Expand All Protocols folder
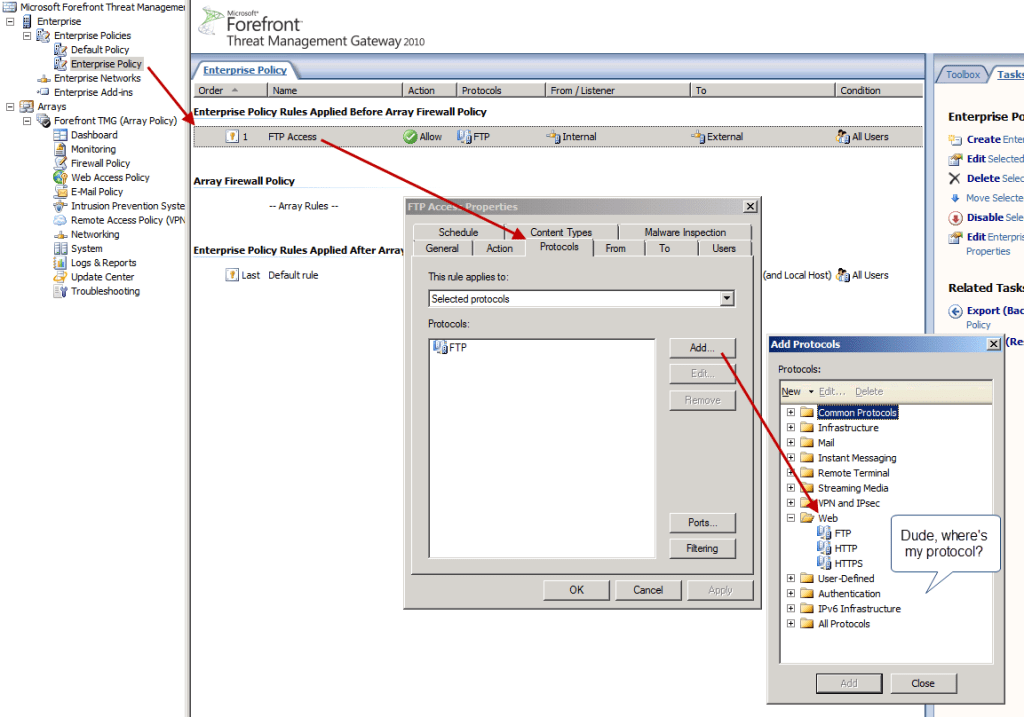 pos(791,624)
